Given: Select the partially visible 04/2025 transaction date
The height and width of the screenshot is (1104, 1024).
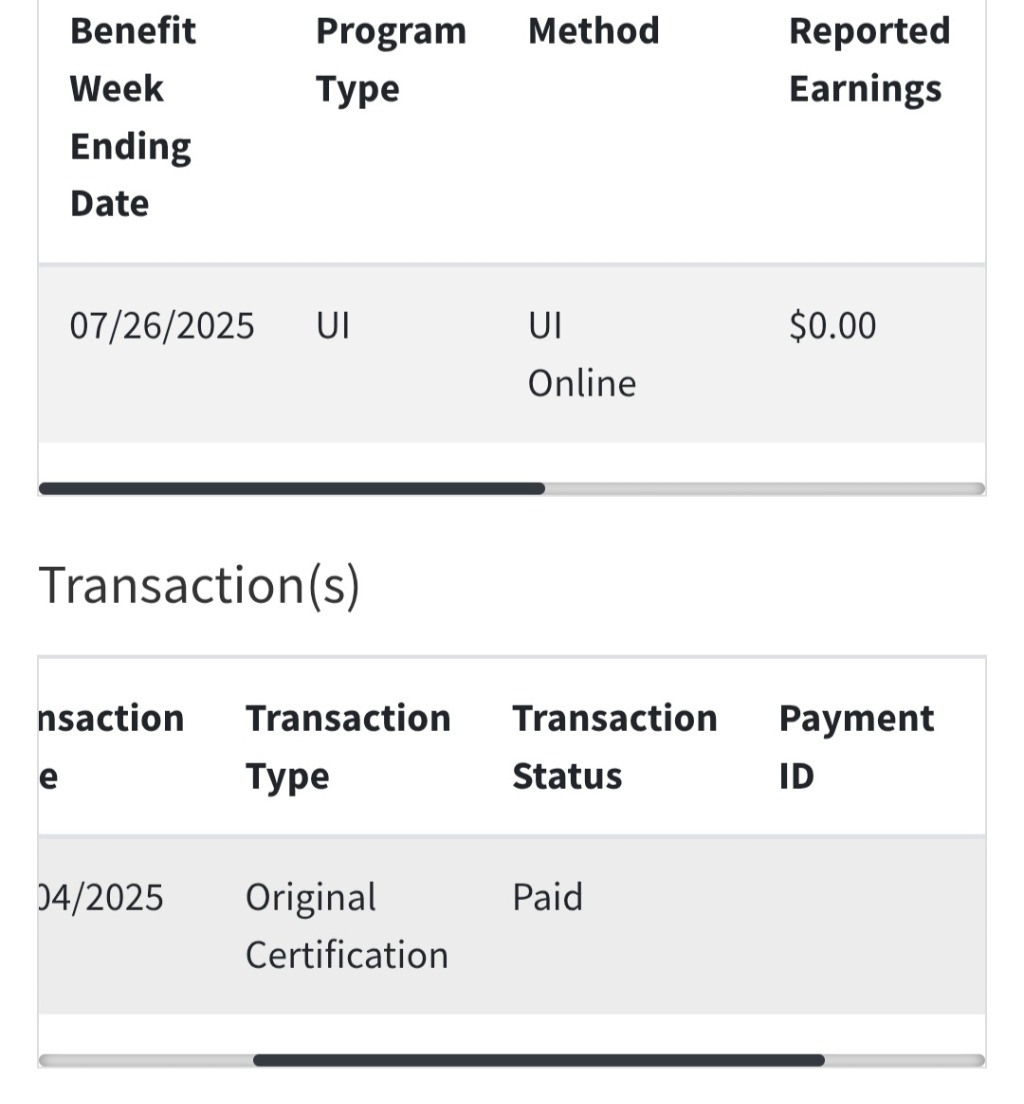Looking at the screenshot, I should coord(100,897).
